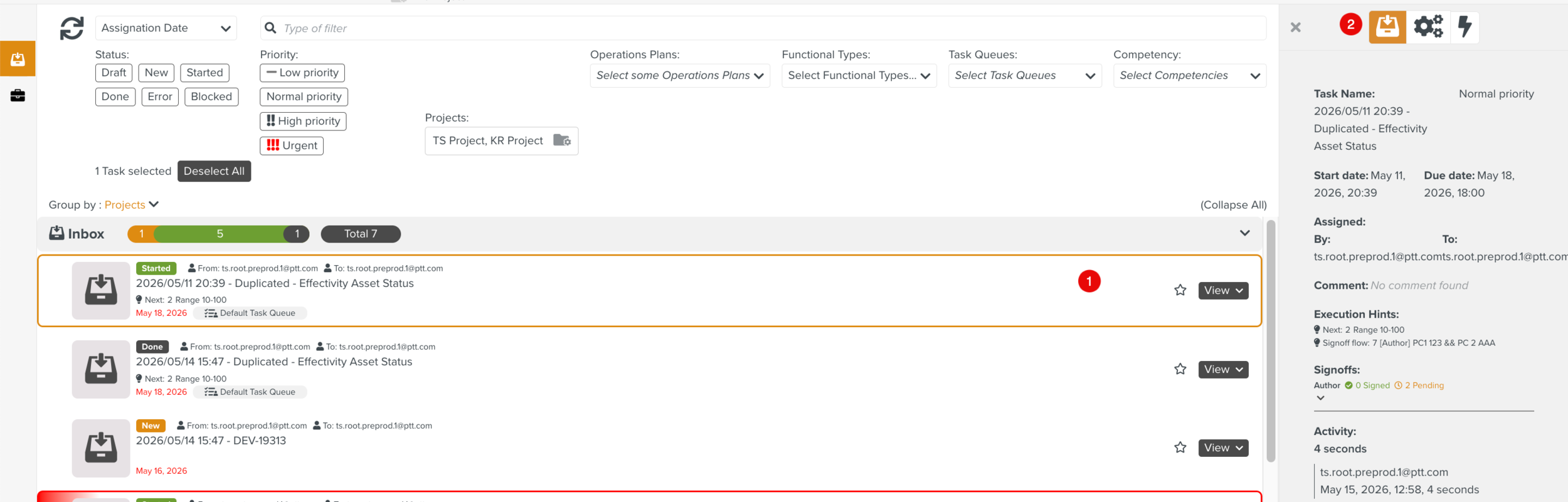Click the orange progress segment showing 1
This screenshot has width=1568, height=502.
141,234
